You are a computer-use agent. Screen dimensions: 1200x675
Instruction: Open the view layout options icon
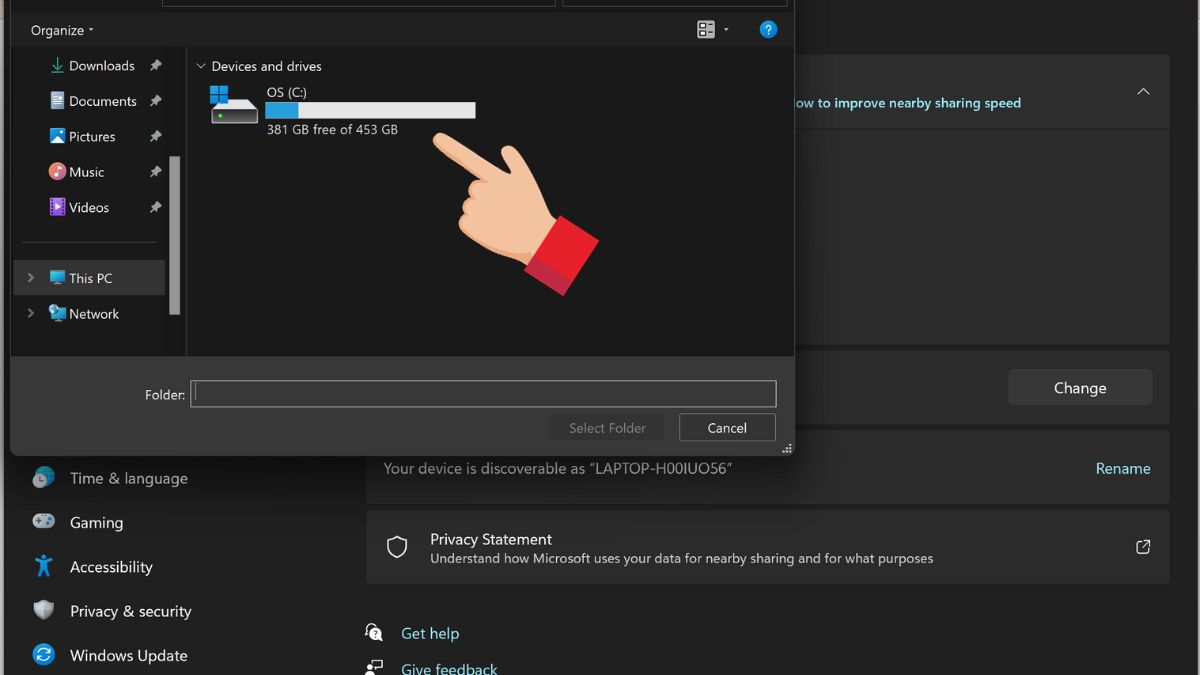706,30
